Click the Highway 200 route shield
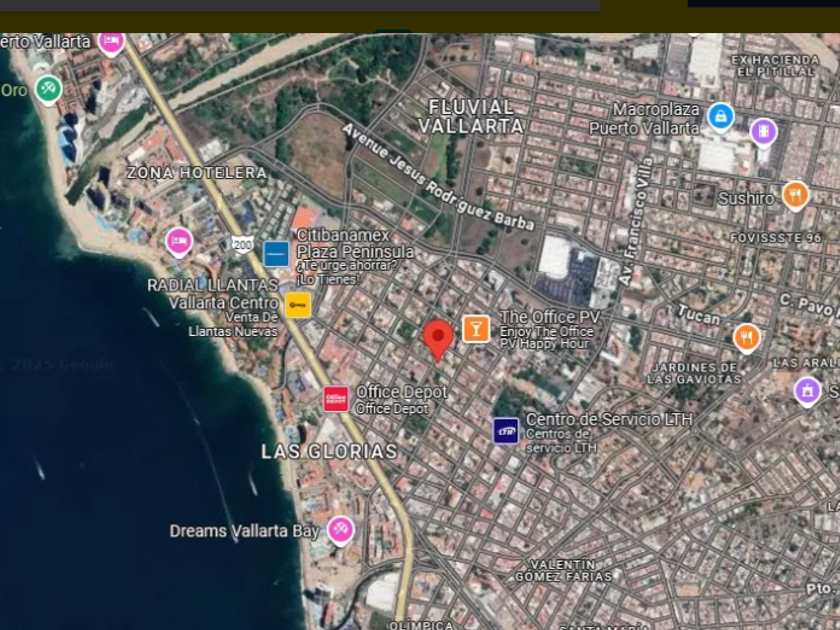The image size is (840, 630). coord(242,245)
